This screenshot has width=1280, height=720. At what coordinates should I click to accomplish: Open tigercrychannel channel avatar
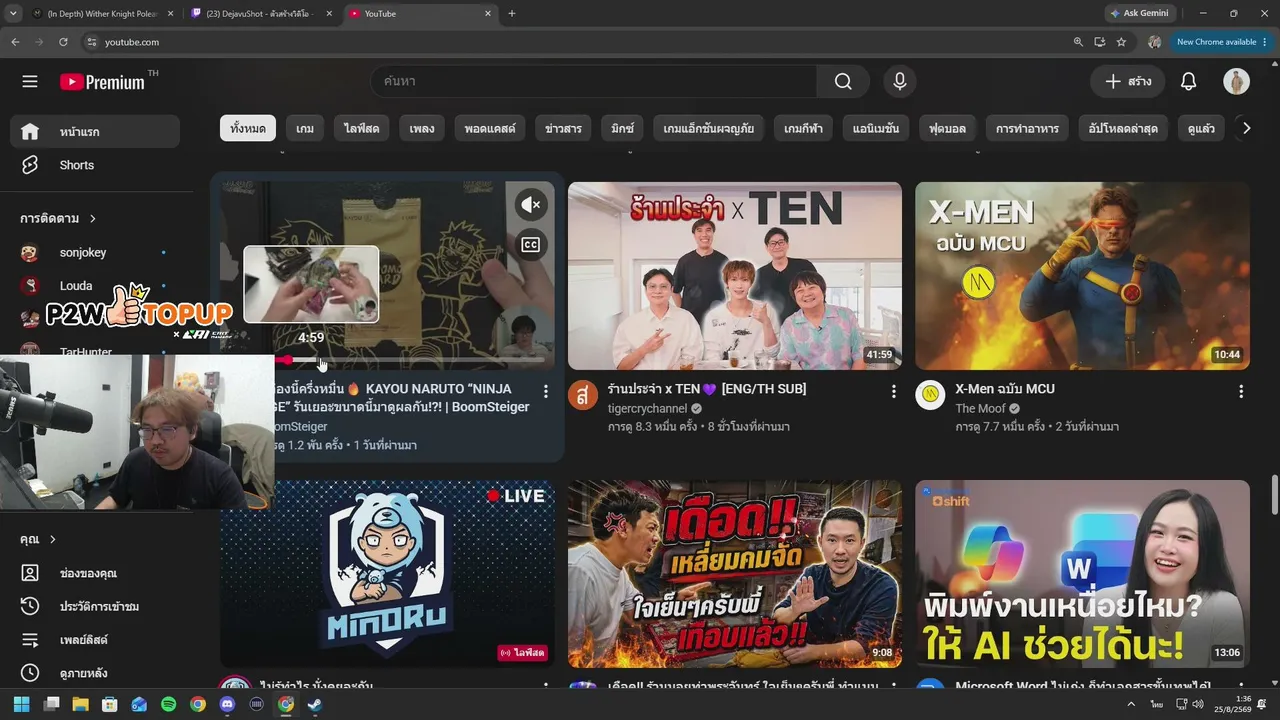(x=583, y=395)
